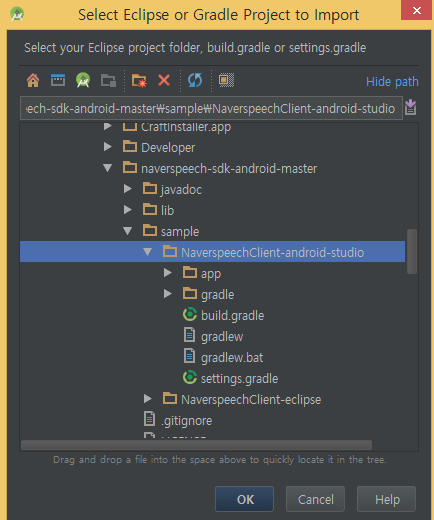Click build.gradle's green Gradle icon
434x520 pixels.
(190, 314)
